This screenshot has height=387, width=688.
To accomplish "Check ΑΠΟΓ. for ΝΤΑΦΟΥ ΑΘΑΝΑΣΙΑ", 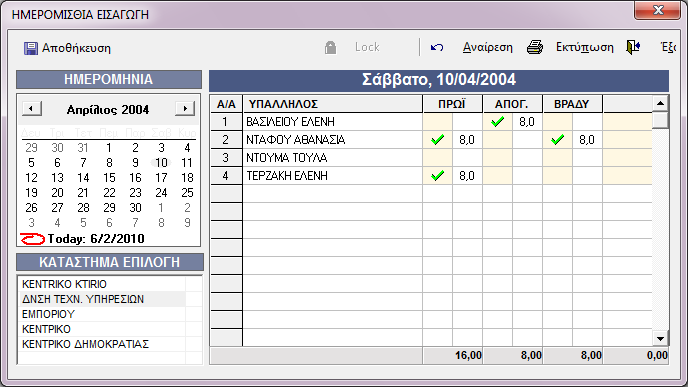I will pyautogui.click(x=498, y=140).
